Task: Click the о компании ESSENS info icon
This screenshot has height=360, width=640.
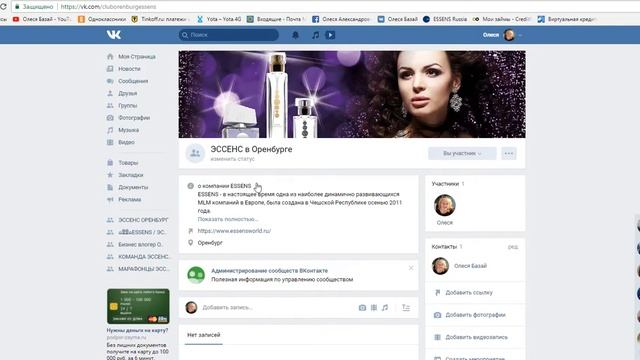Action: pos(190,186)
